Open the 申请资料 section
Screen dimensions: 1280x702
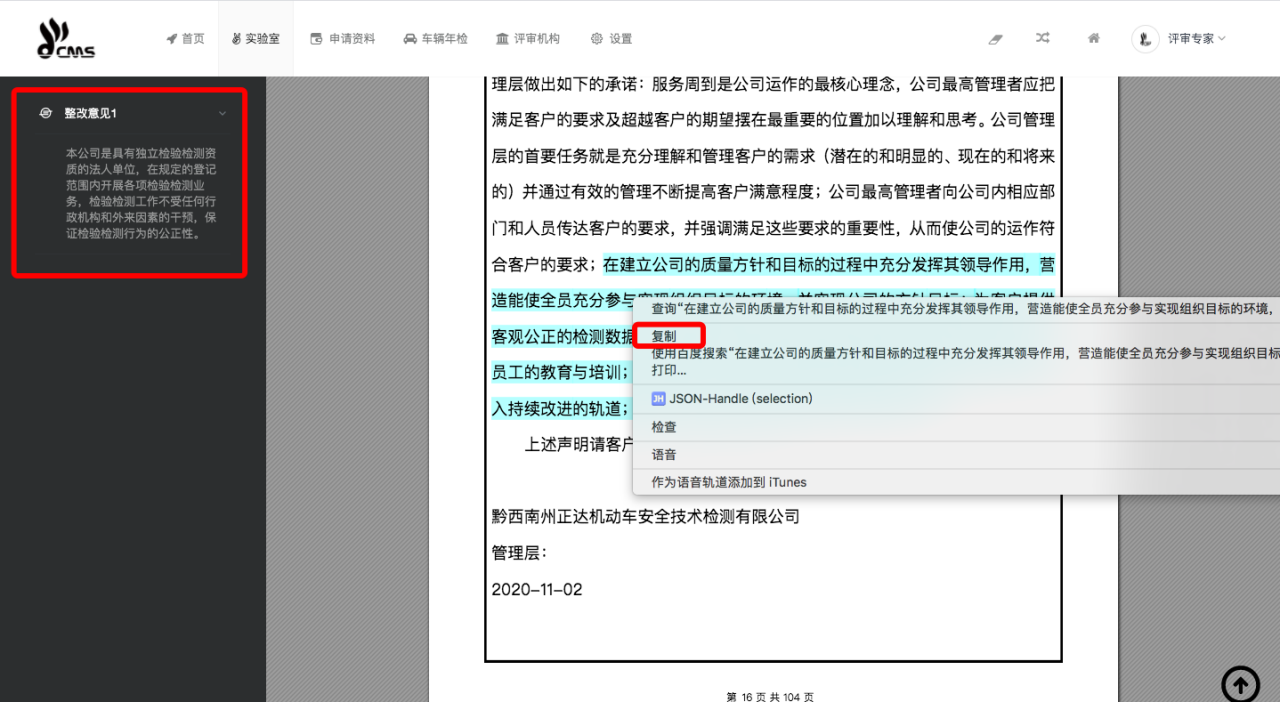[x=342, y=39]
